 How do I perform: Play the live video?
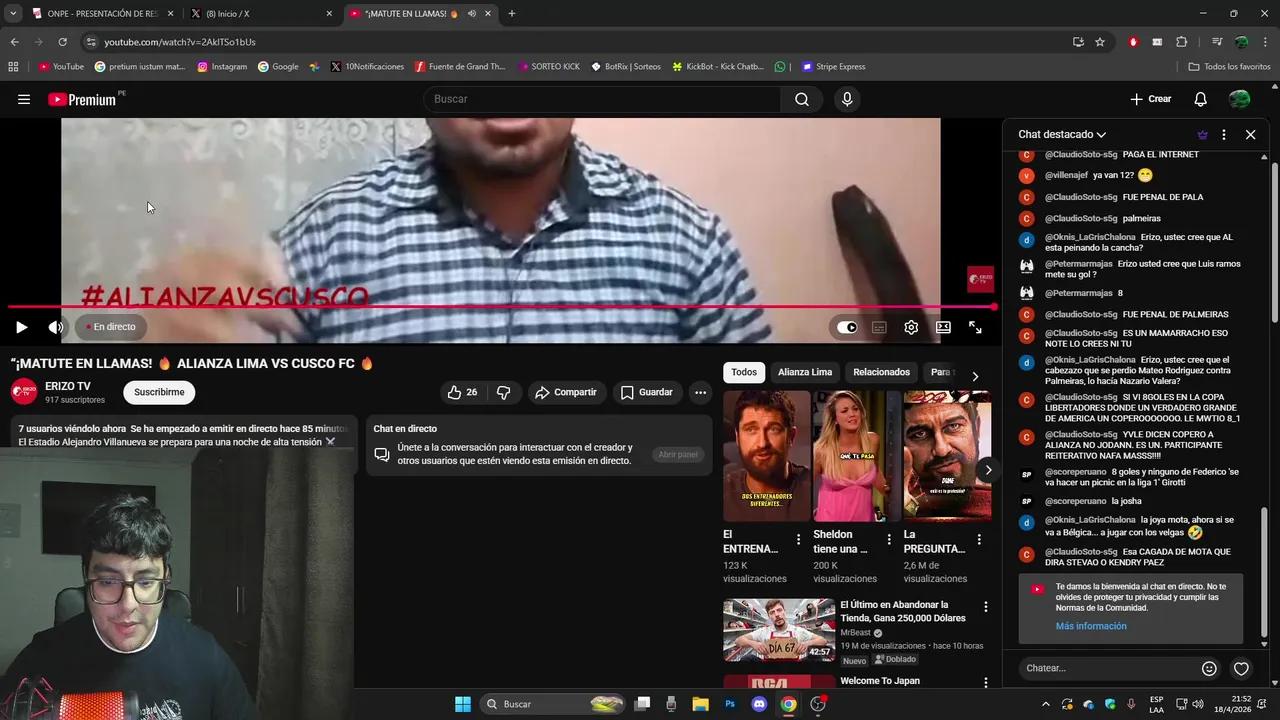point(21,327)
